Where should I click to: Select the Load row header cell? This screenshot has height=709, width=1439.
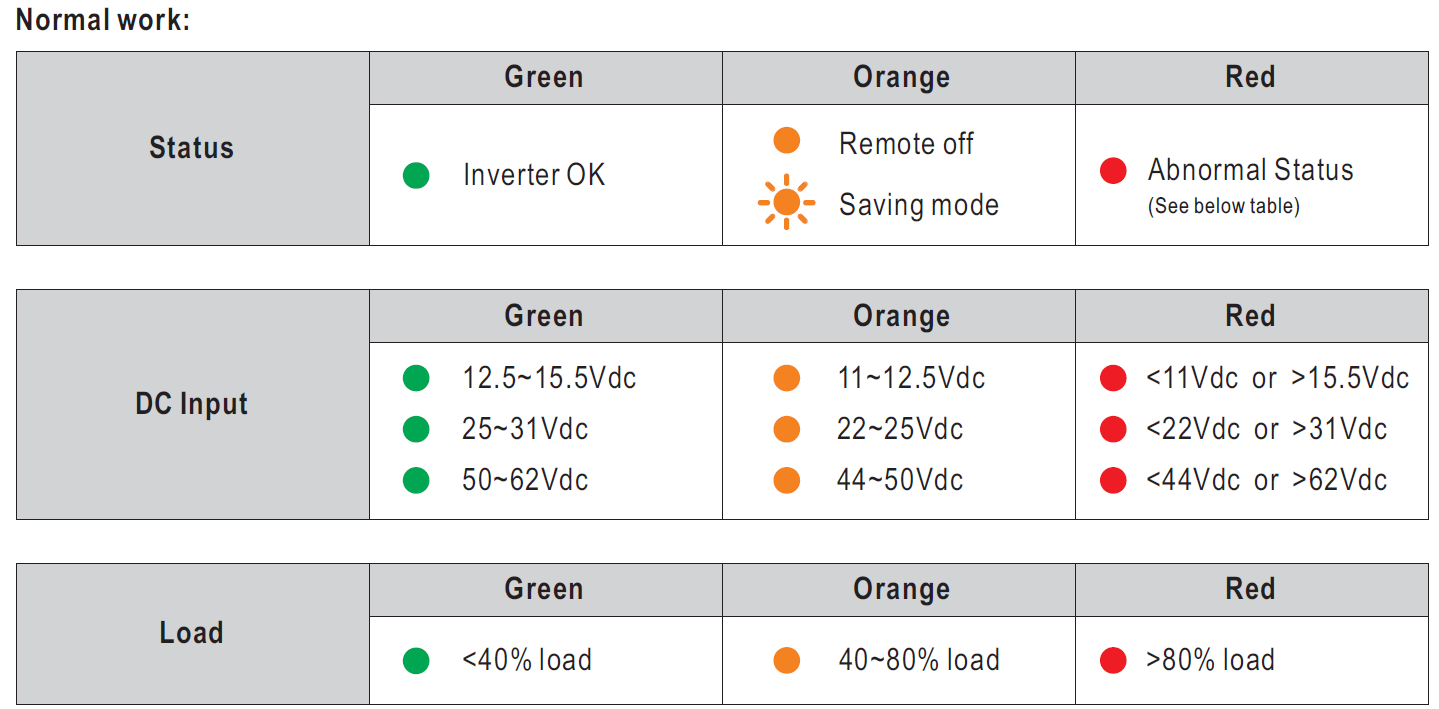[193, 634]
